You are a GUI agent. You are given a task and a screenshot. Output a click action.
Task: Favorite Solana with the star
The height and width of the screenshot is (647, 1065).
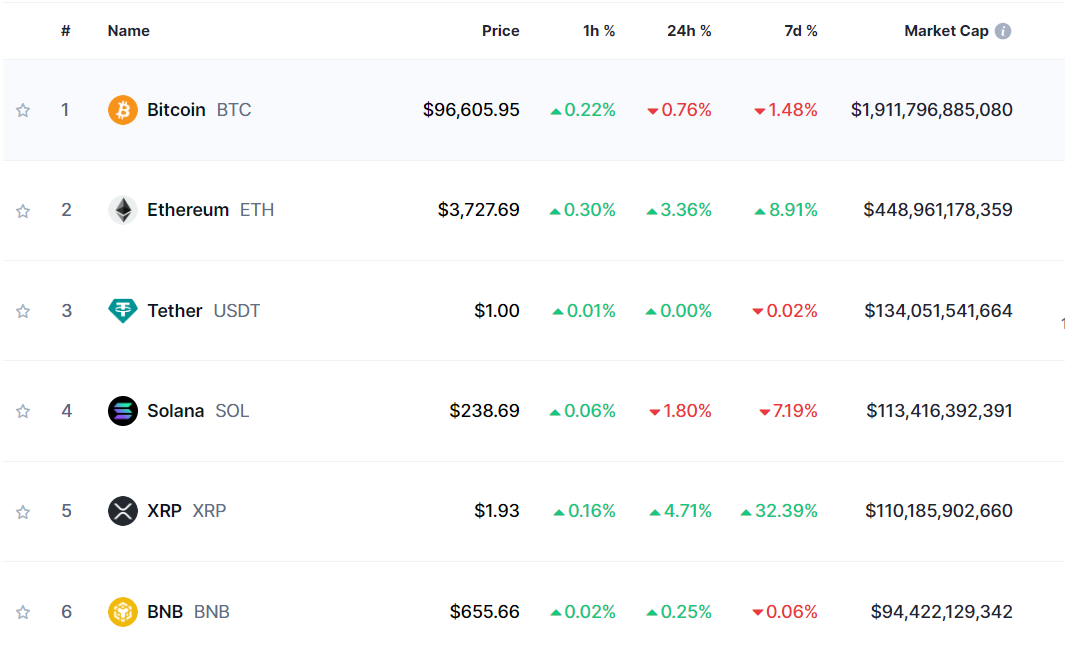(23, 411)
